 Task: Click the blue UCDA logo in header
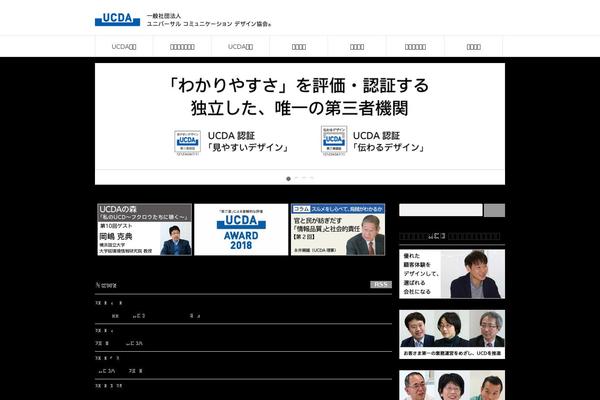pyautogui.click(x=117, y=19)
